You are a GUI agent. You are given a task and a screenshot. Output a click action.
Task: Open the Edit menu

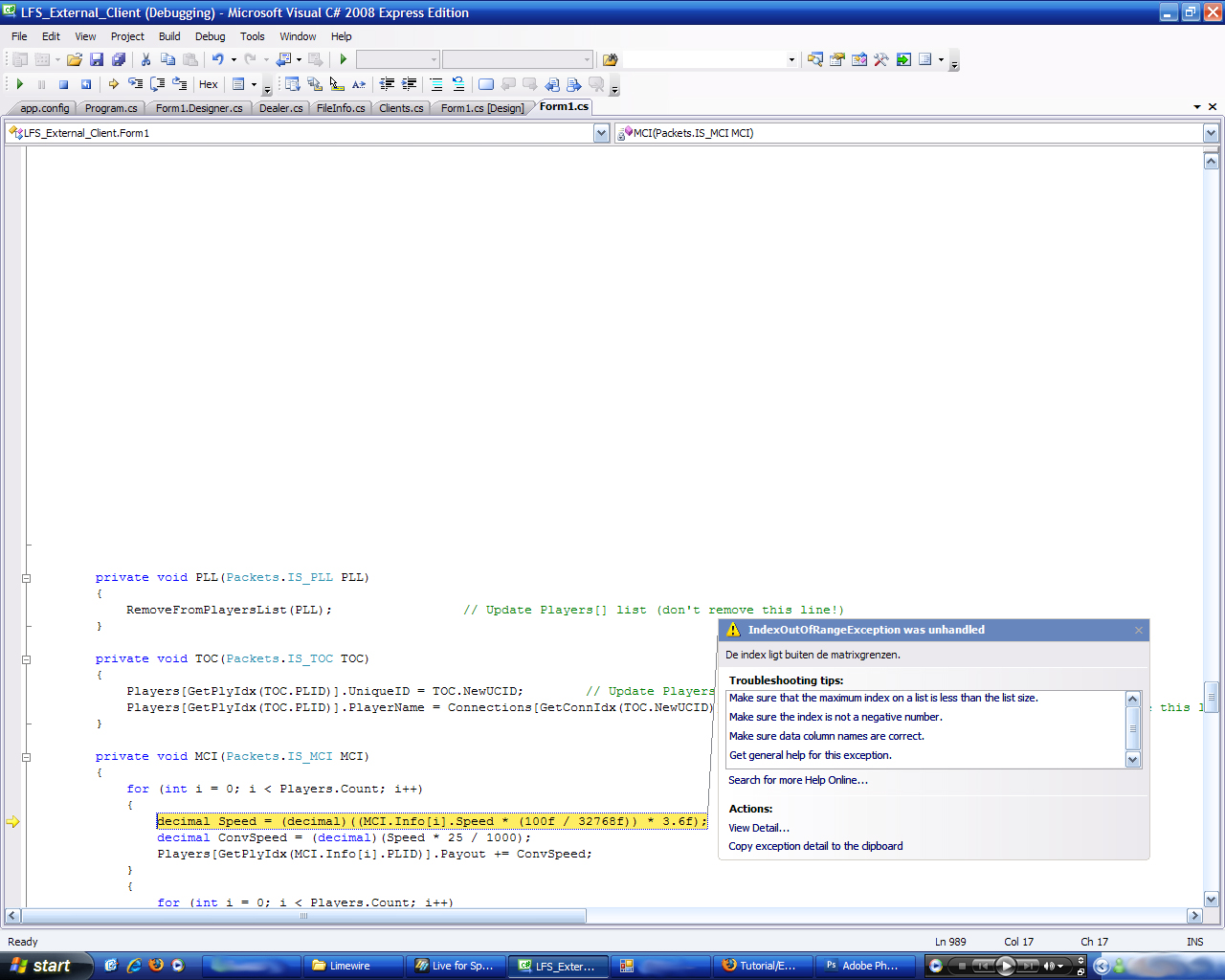pos(51,36)
